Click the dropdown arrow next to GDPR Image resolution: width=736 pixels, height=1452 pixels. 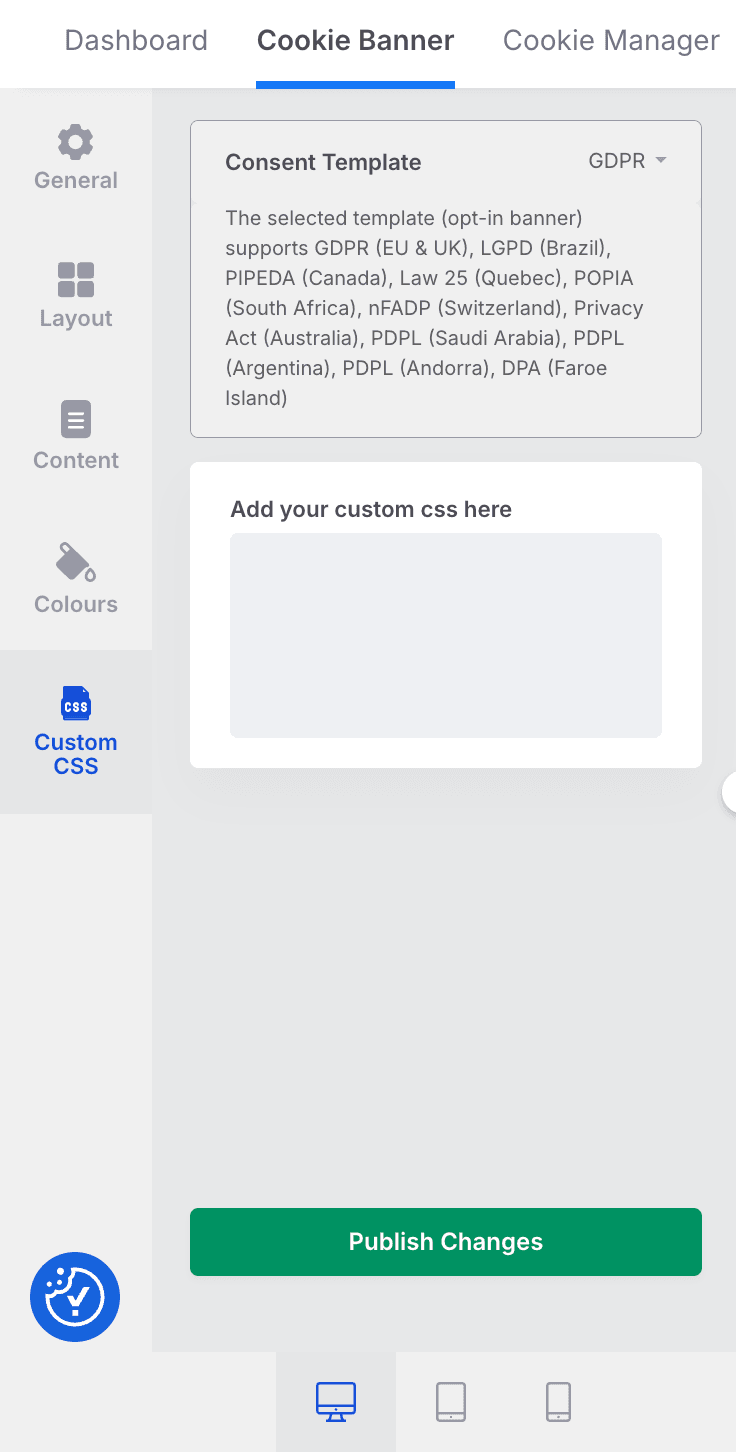[x=660, y=161]
